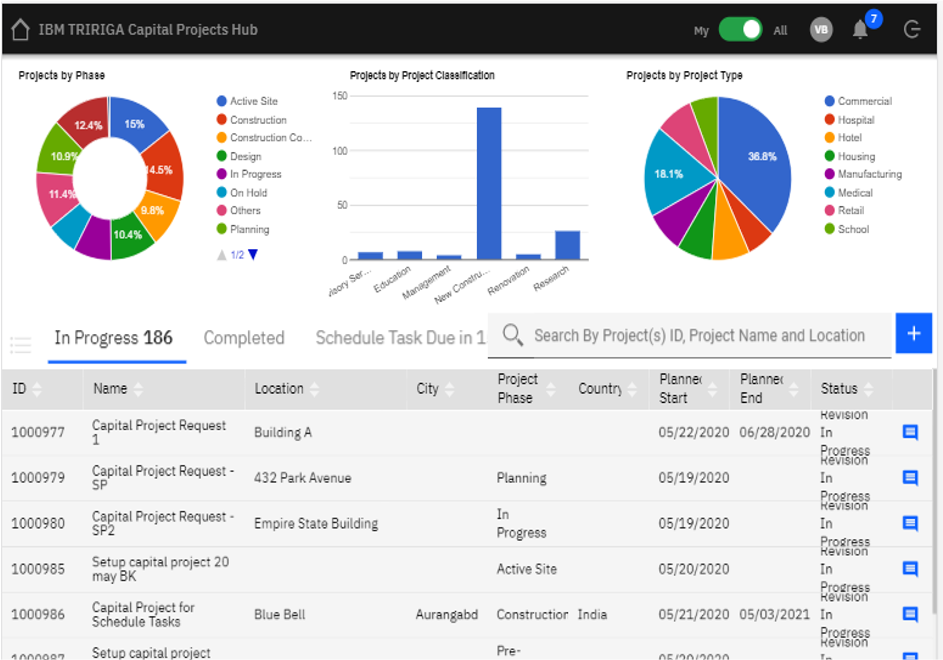
Task: Click the blue plus add project button
Action: (914, 333)
